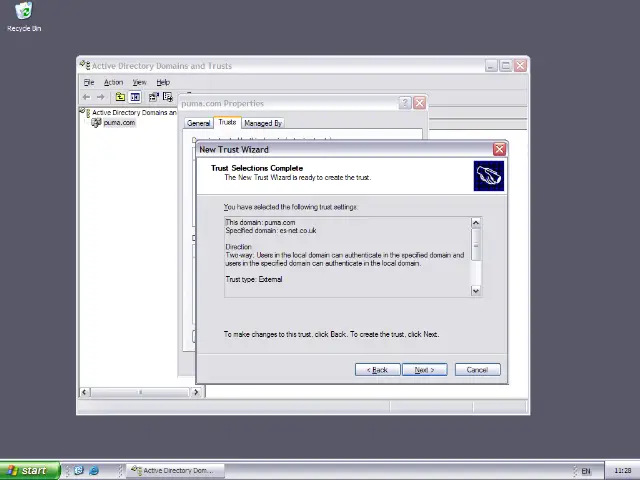Click trust settings scrollbar down arrow
Screen dimensions: 640x480
tap(476, 291)
